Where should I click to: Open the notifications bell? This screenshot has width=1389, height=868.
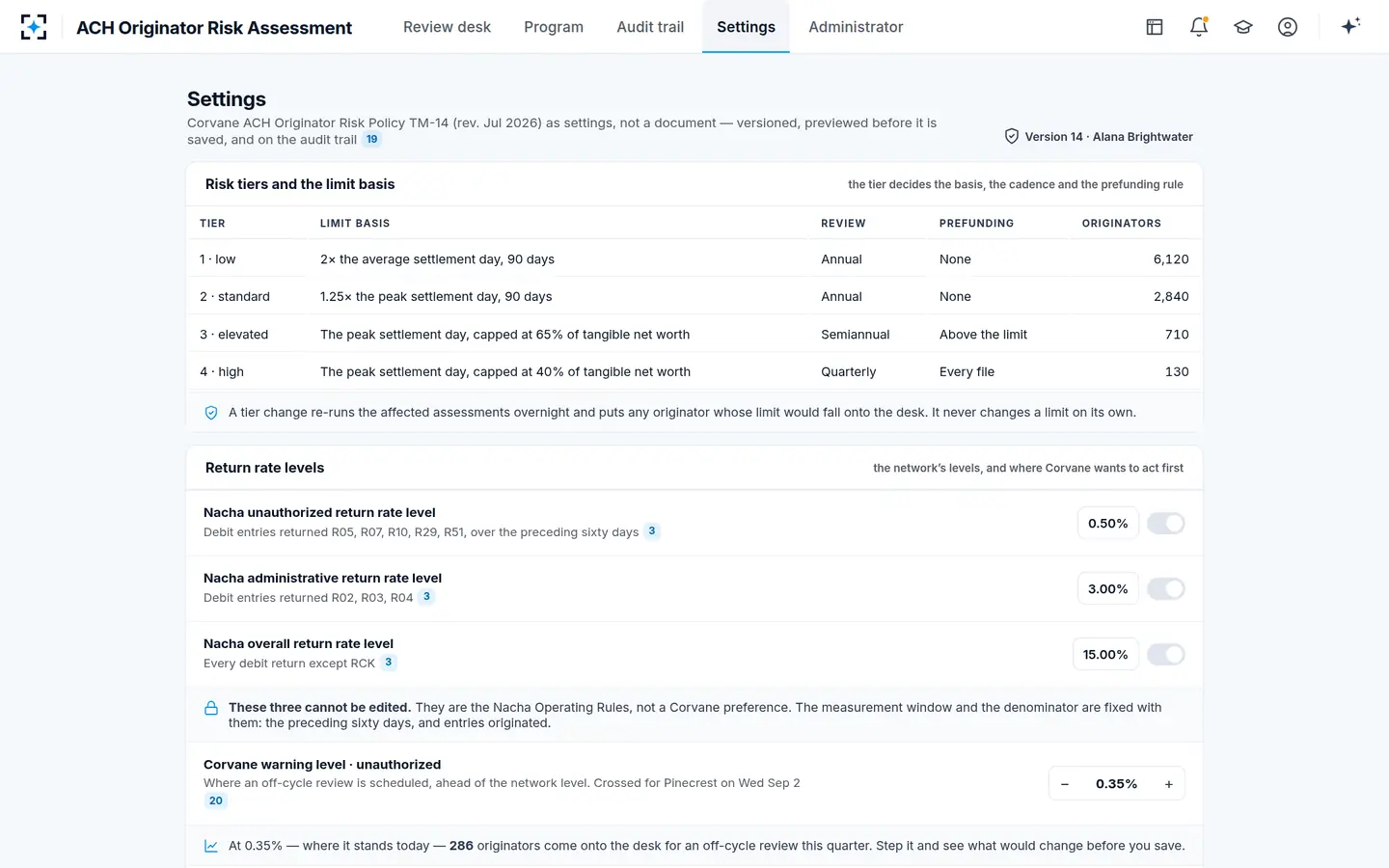1199,27
